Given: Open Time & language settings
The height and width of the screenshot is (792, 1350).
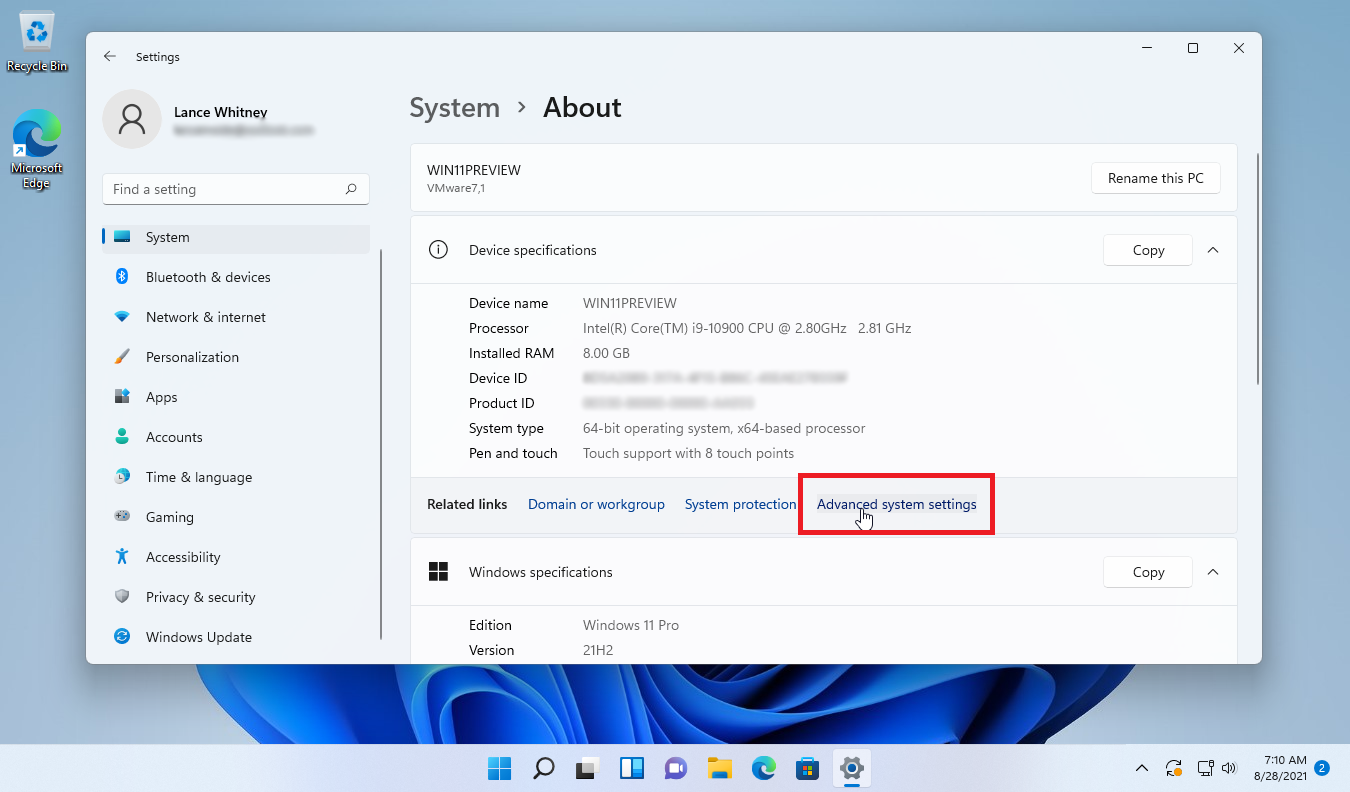Looking at the screenshot, I should 236,477.
